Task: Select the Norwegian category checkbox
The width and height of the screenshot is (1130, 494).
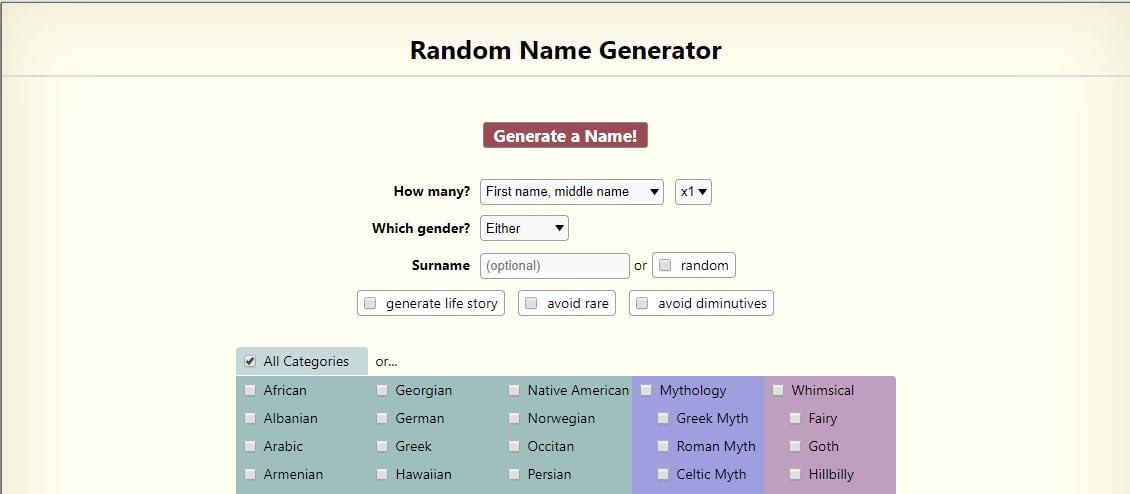Action: pyautogui.click(x=514, y=418)
